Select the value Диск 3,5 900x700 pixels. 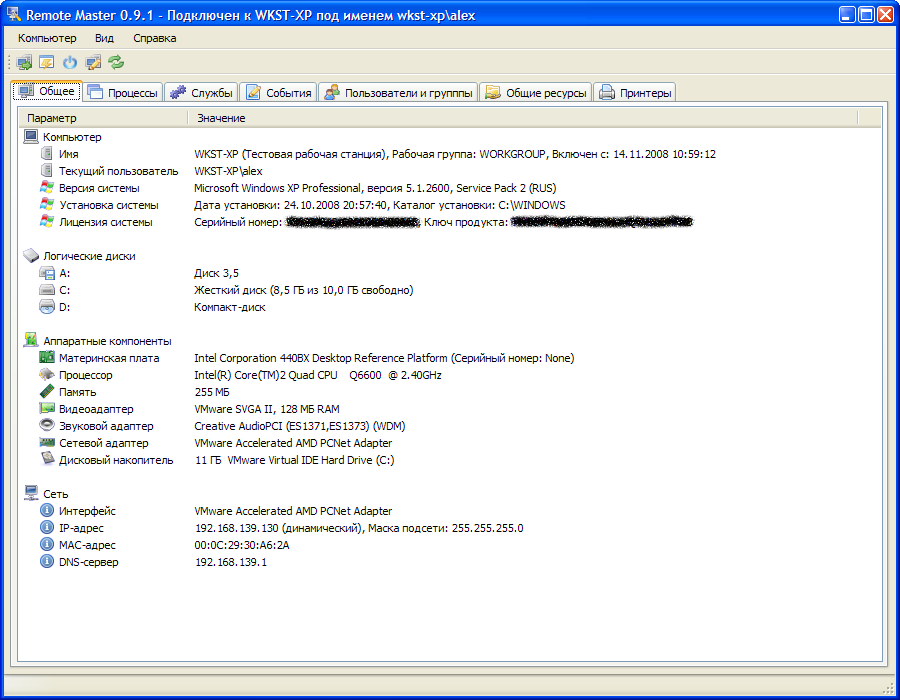point(216,273)
